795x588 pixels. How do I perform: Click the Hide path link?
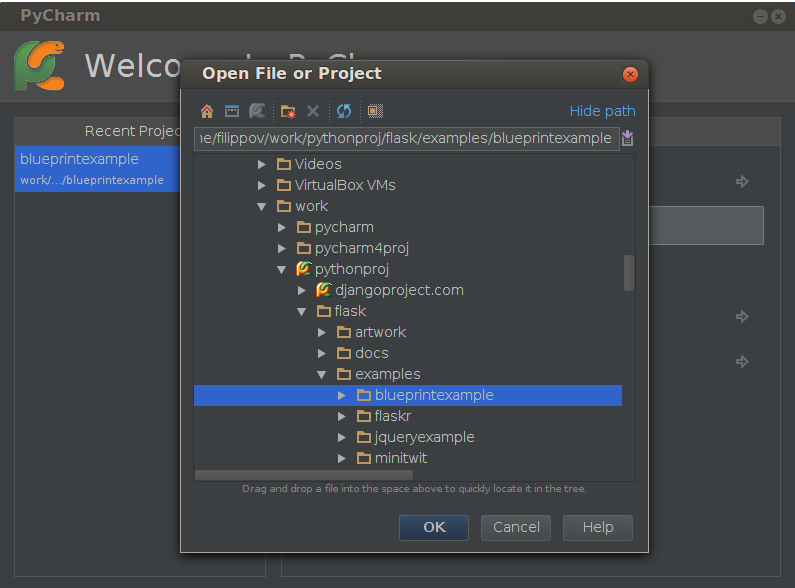point(602,111)
